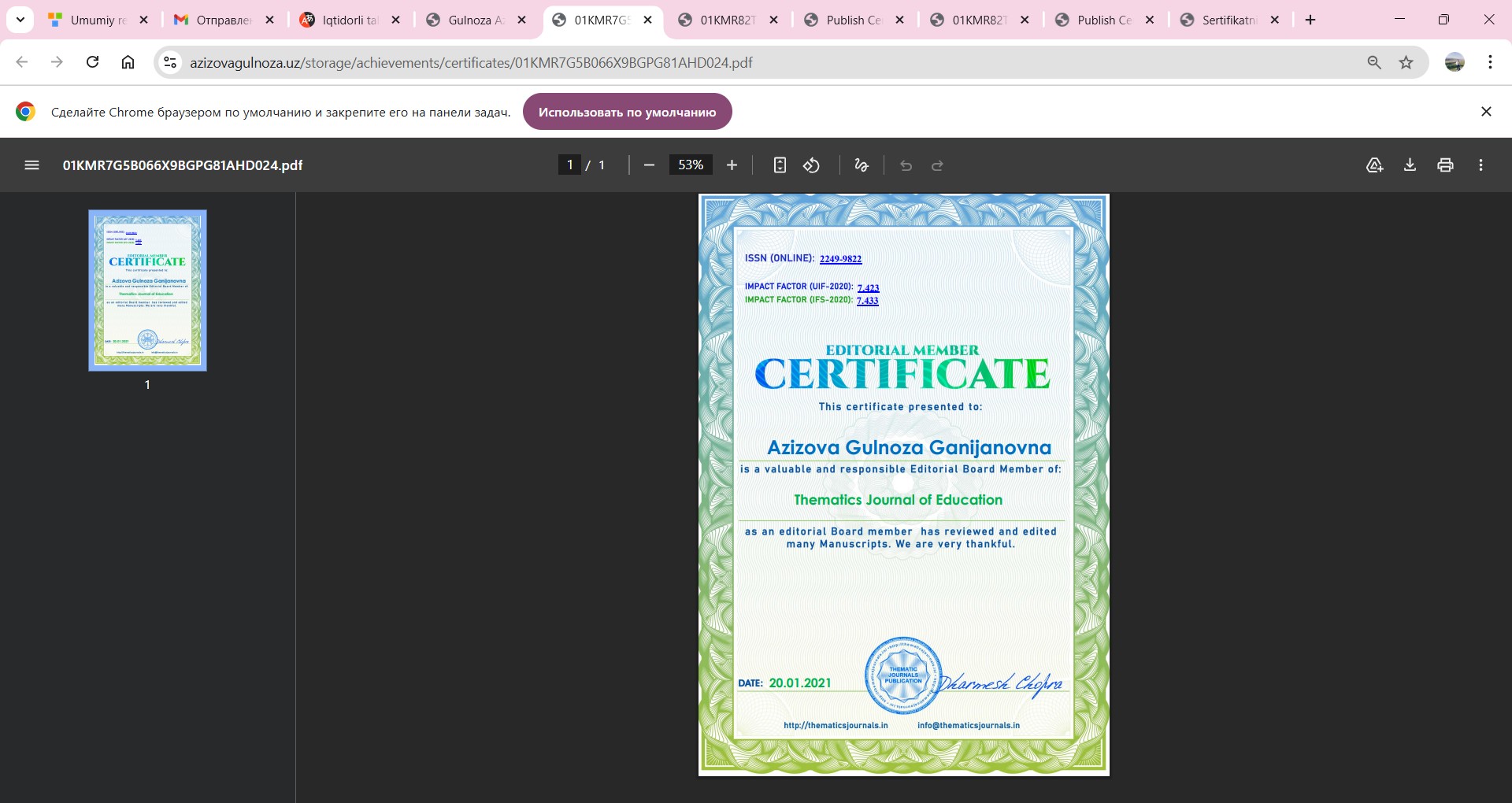This screenshot has width=1512, height=803.
Task: Rotate the PDF counterclockwise
Action: [811, 165]
